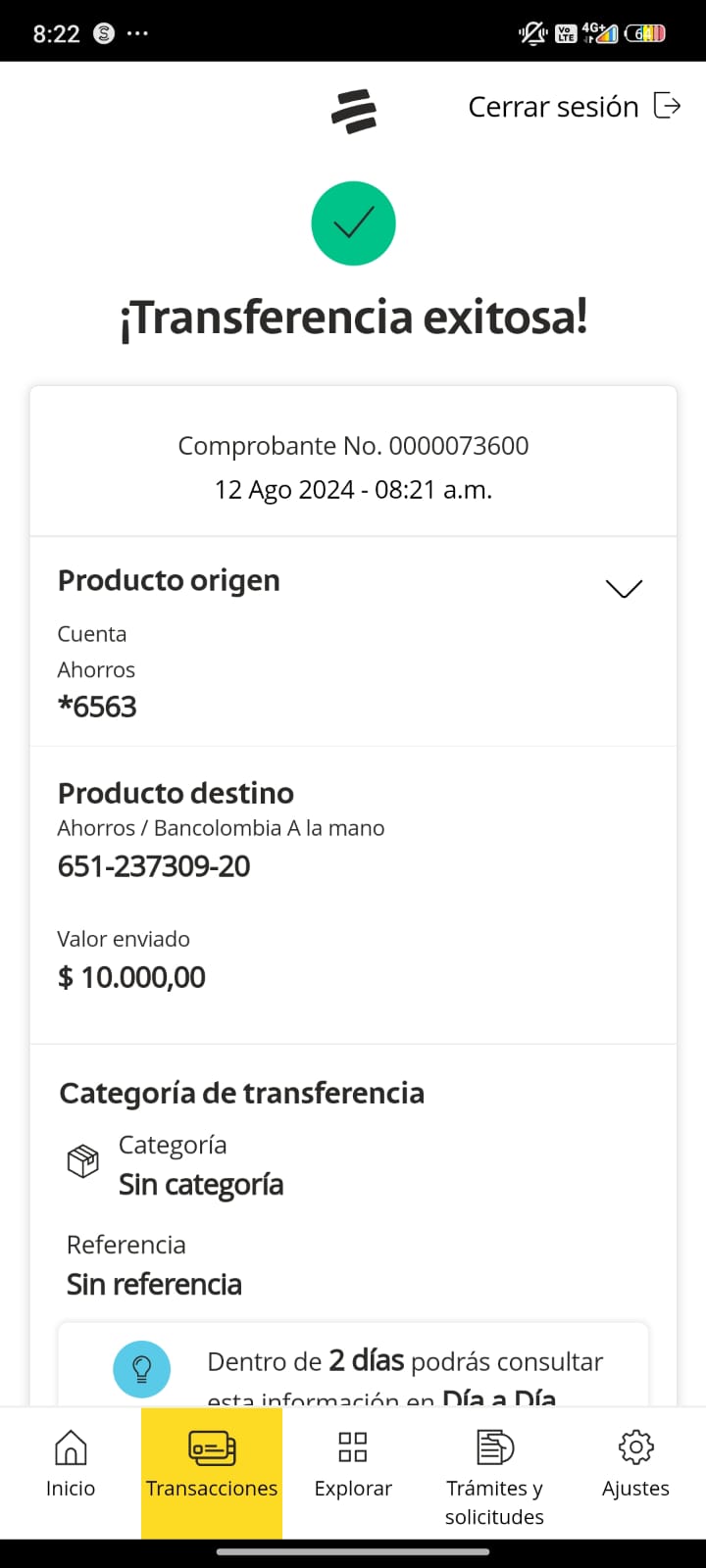Tap the Inicio home icon
Image resolution: width=706 pixels, height=1568 pixels.
click(71, 1447)
